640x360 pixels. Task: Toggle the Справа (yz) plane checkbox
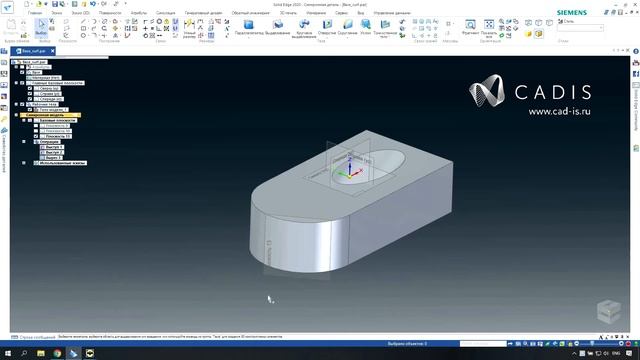coord(30,93)
